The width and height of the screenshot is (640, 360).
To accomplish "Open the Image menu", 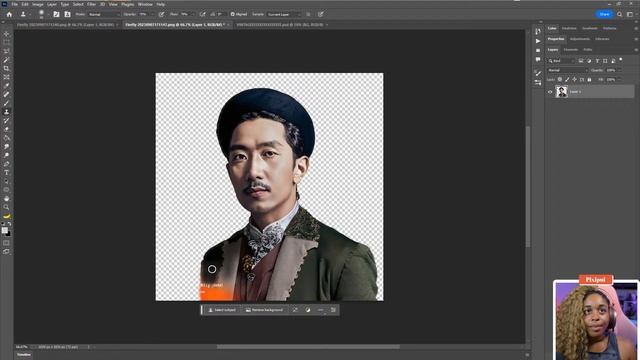I will [38, 4].
